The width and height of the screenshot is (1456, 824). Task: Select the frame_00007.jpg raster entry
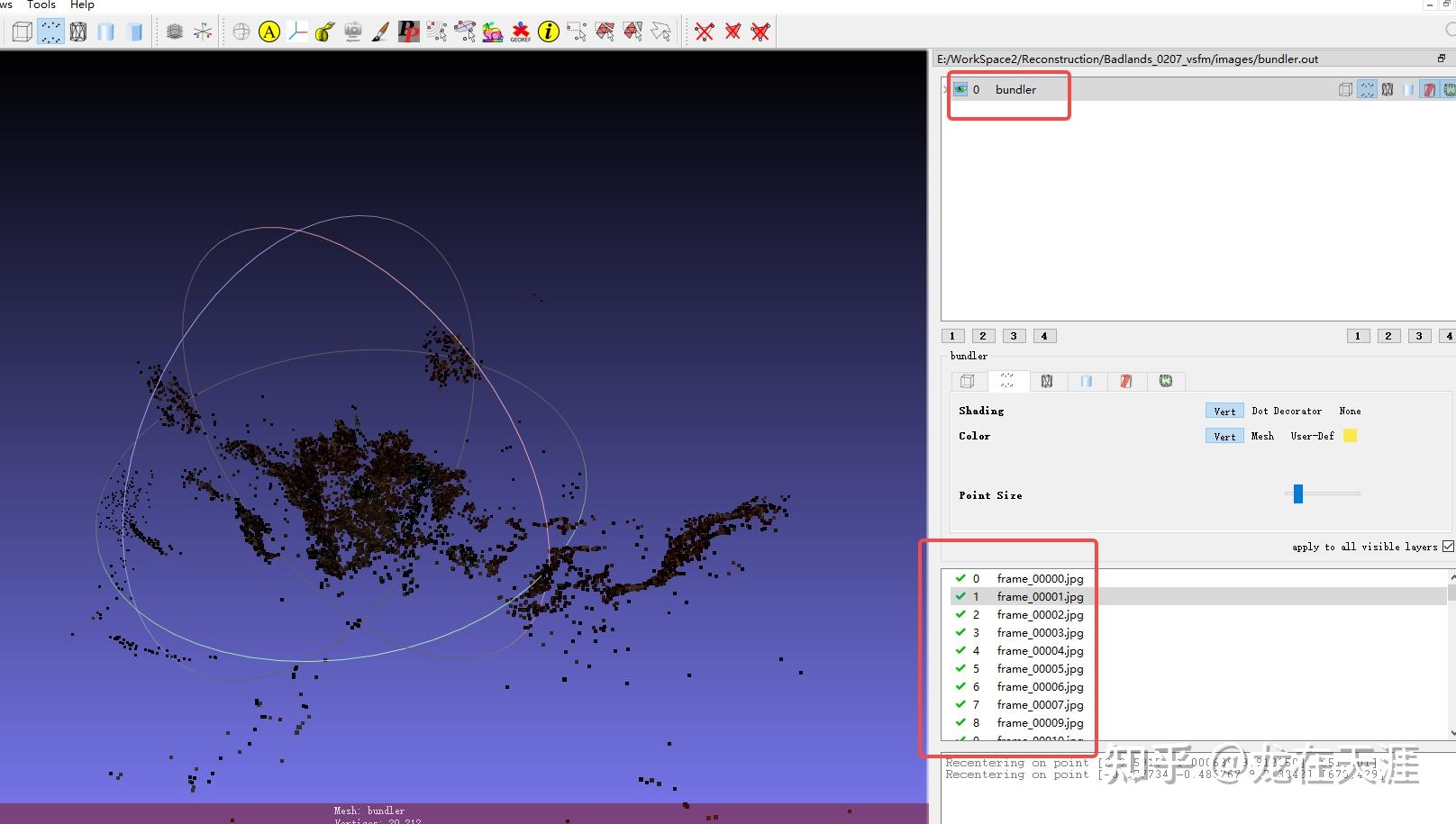coord(1039,705)
